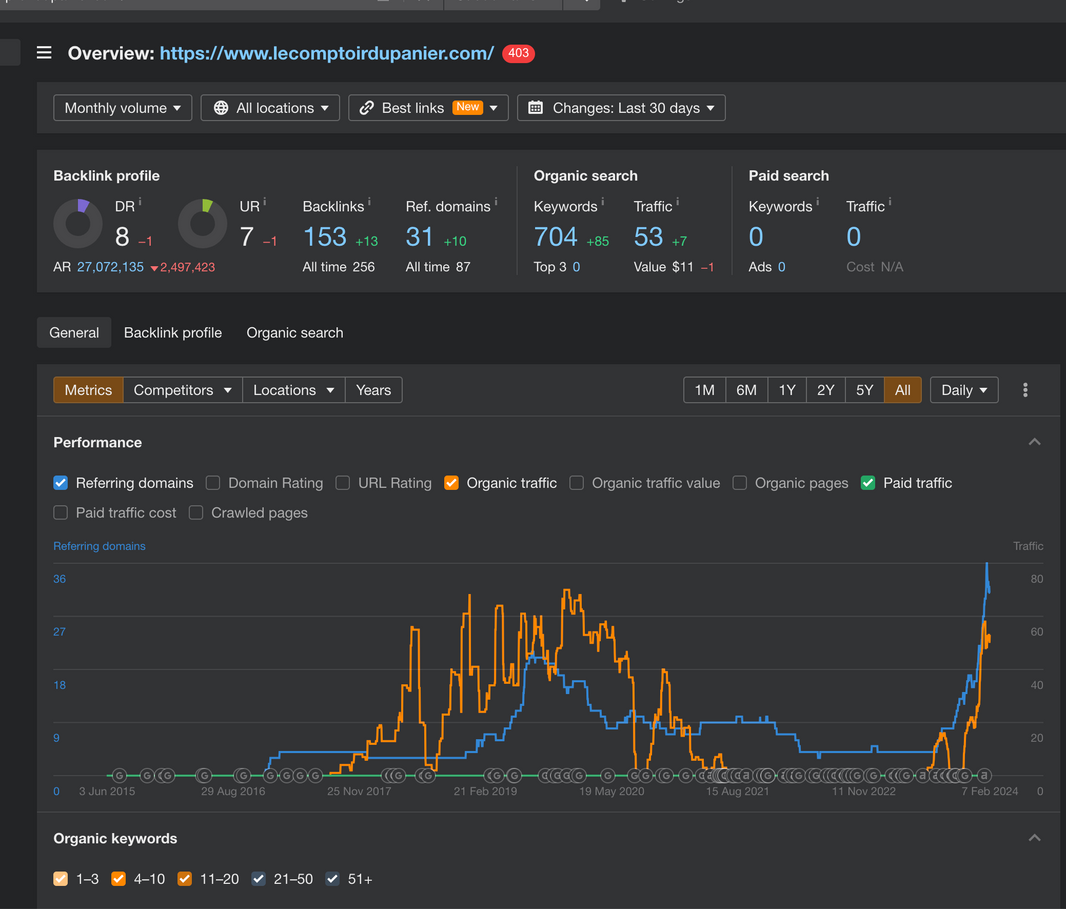Switch to the Backlink profile tab
The height and width of the screenshot is (909, 1066).
click(173, 333)
